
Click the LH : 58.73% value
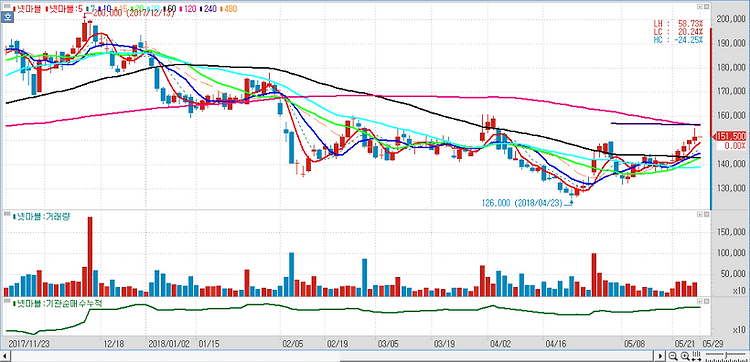click(x=679, y=23)
